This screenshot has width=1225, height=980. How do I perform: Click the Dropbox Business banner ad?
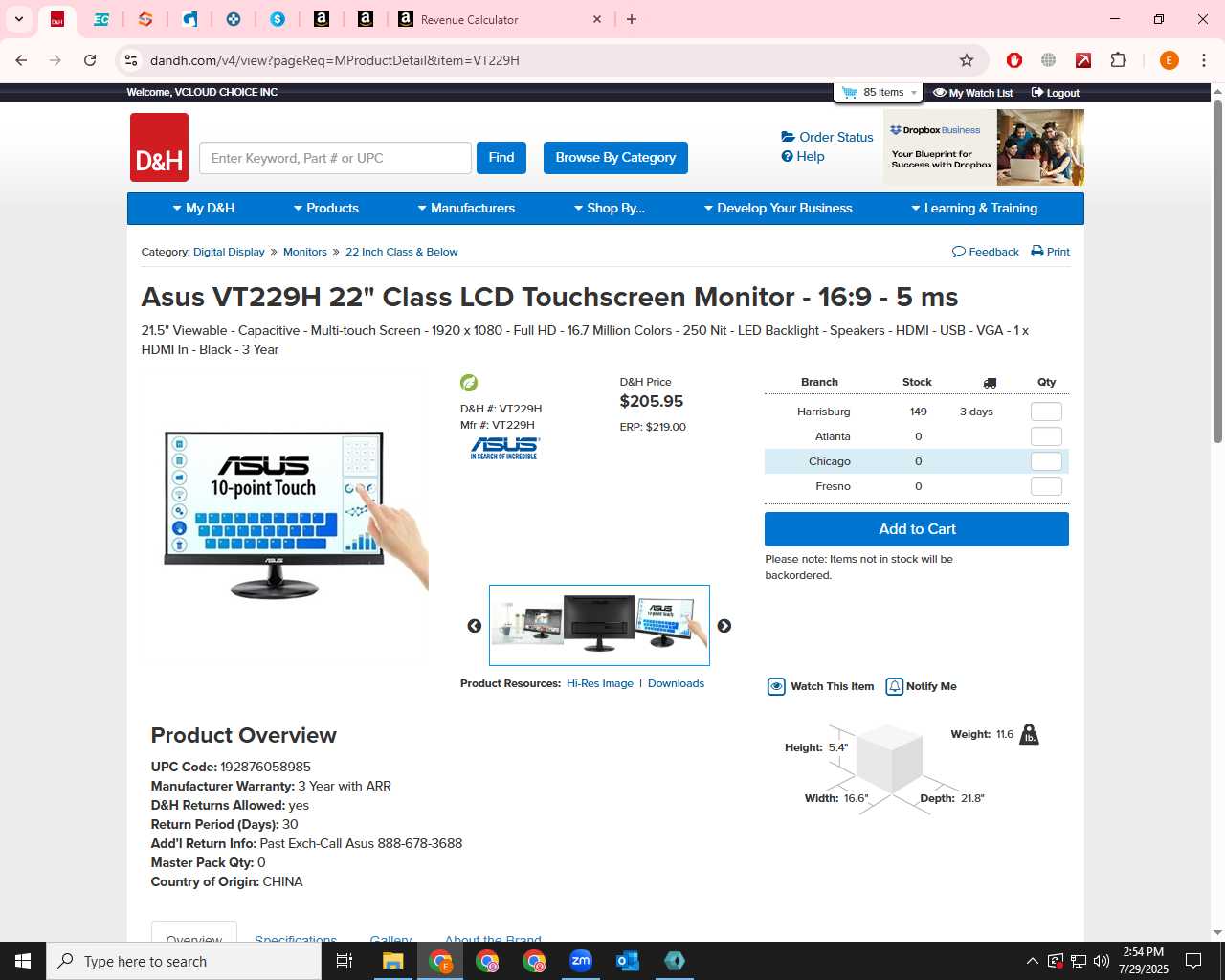click(984, 147)
